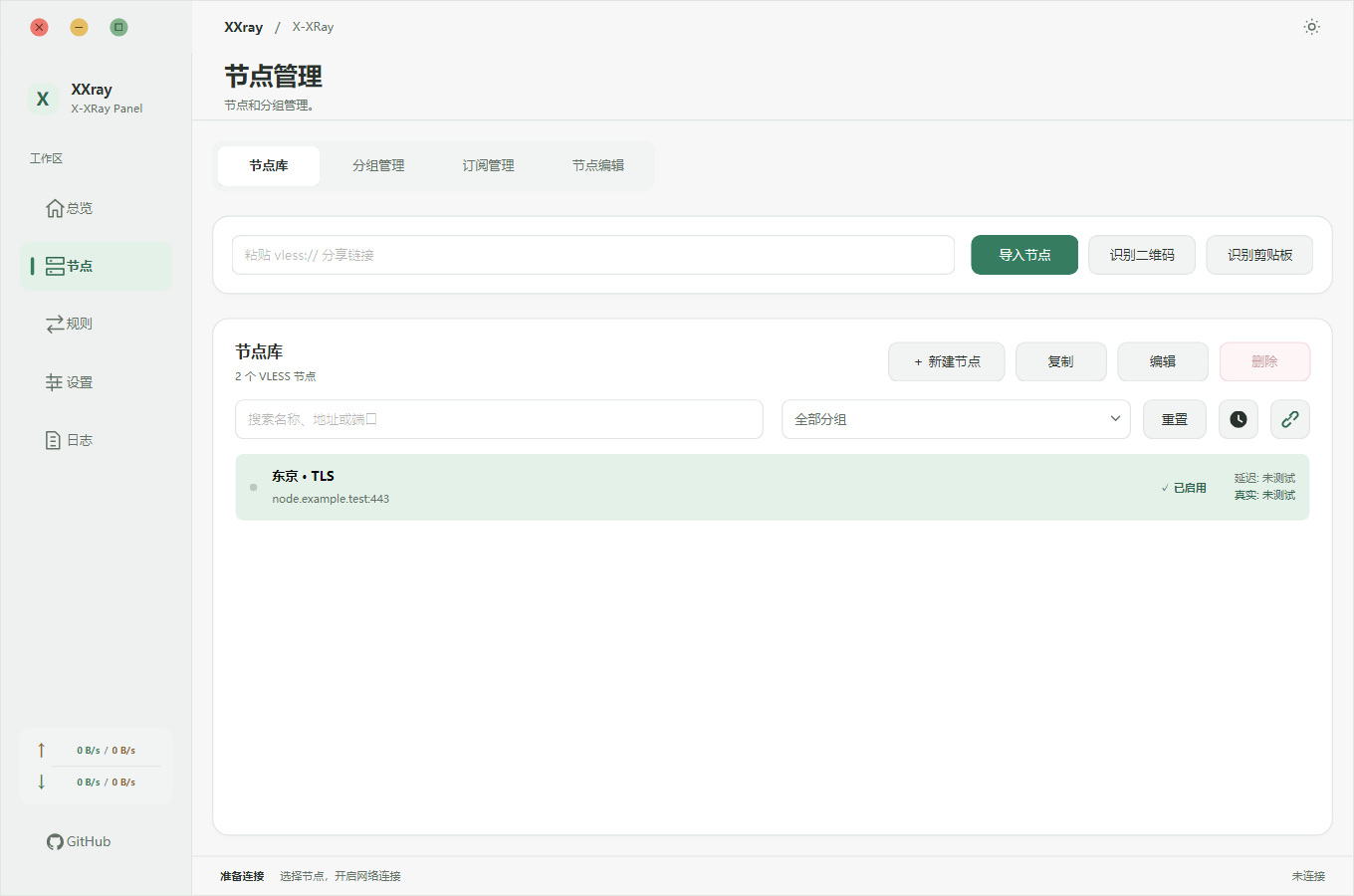Click the 真实: 未测试 text
The height and width of the screenshot is (896, 1354).
point(1264,495)
